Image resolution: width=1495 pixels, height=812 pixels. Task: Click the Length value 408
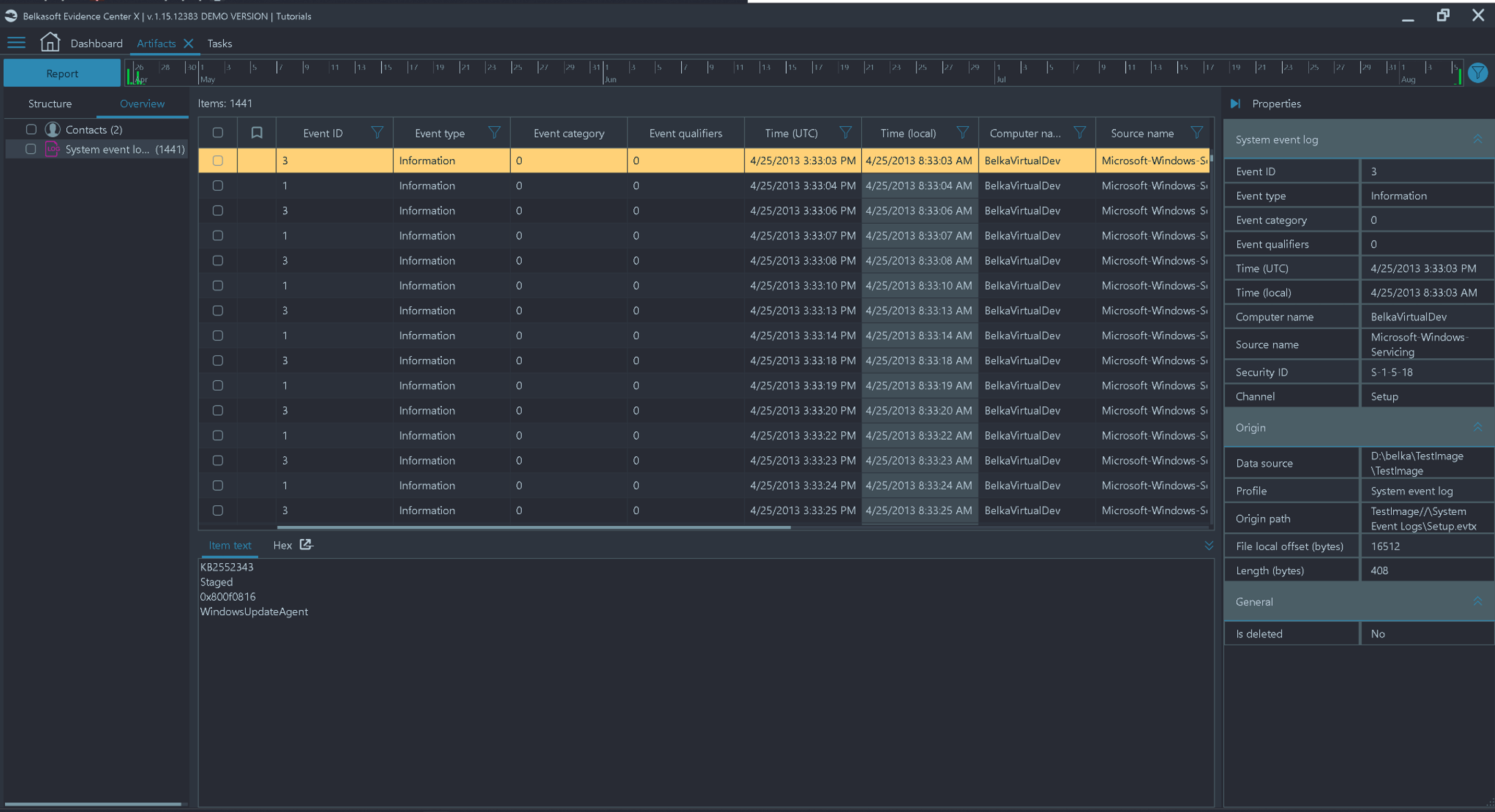1379,571
